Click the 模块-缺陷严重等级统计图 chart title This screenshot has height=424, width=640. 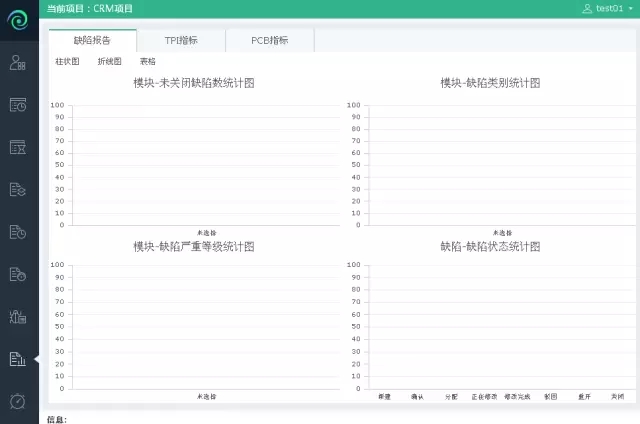click(194, 247)
